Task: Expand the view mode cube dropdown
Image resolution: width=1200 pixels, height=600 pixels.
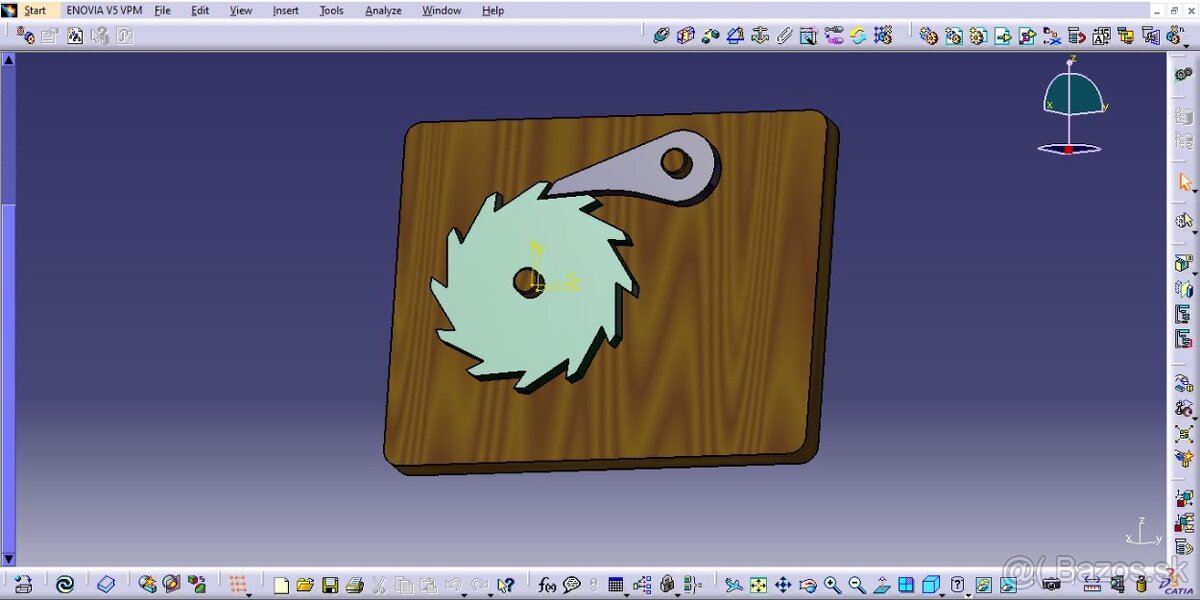Action: click(x=942, y=594)
